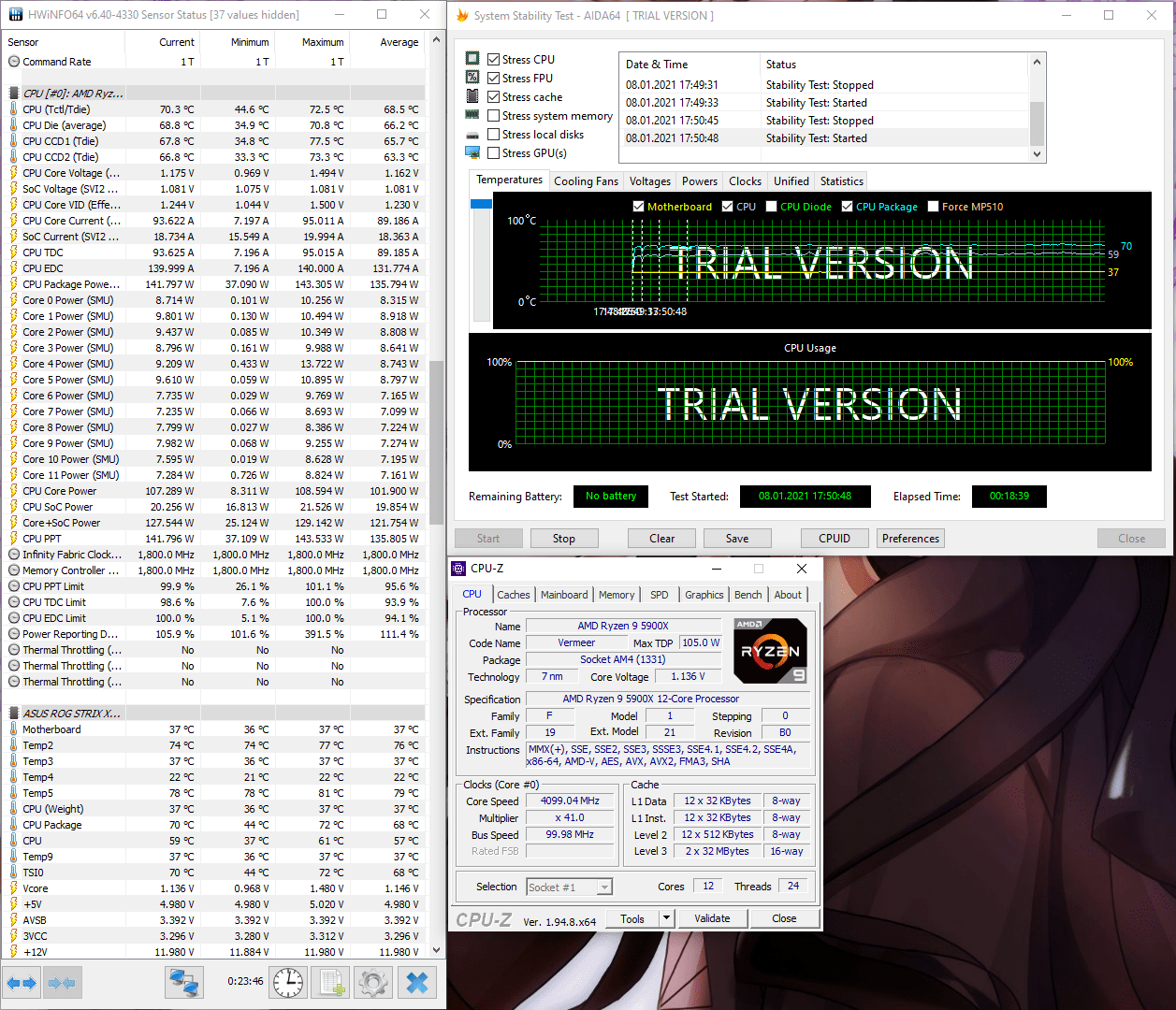Enable Stress GPU(s) checkbox
1176x1010 pixels.
click(493, 153)
